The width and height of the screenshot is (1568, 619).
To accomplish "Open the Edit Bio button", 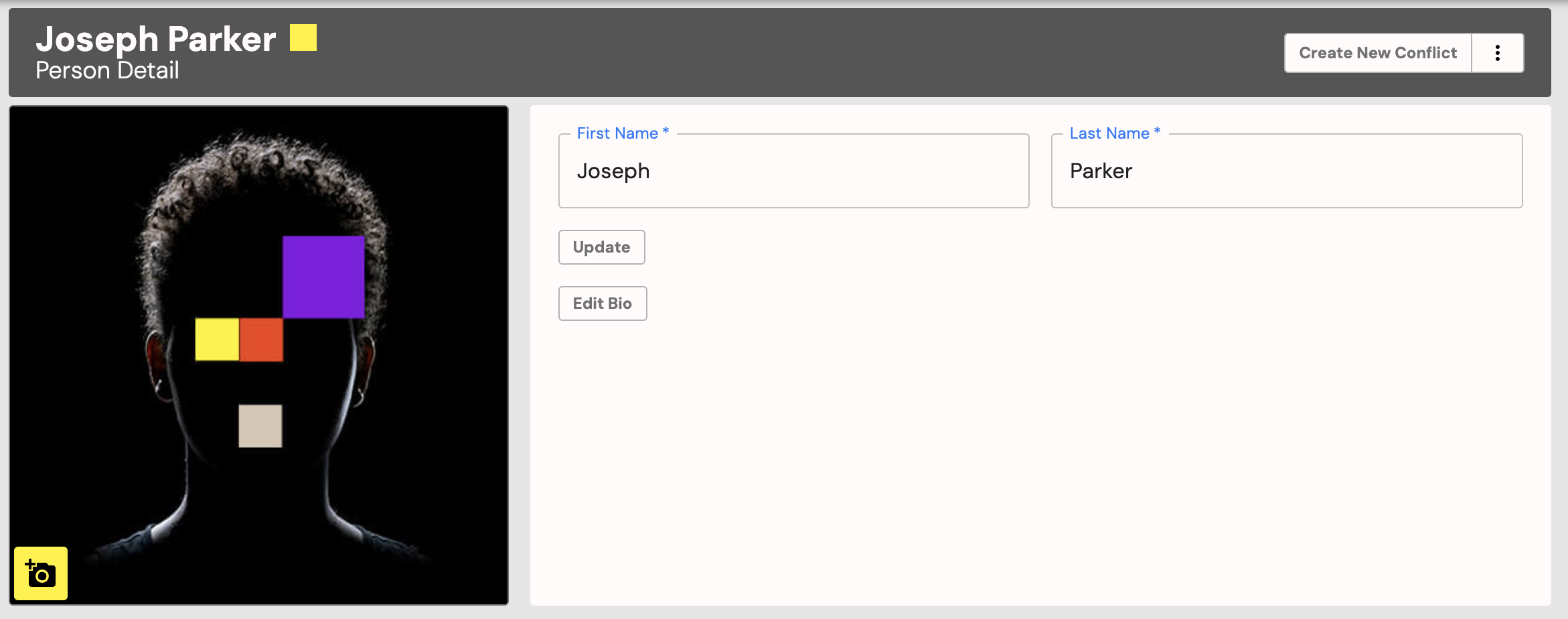I will [x=603, y=303].
